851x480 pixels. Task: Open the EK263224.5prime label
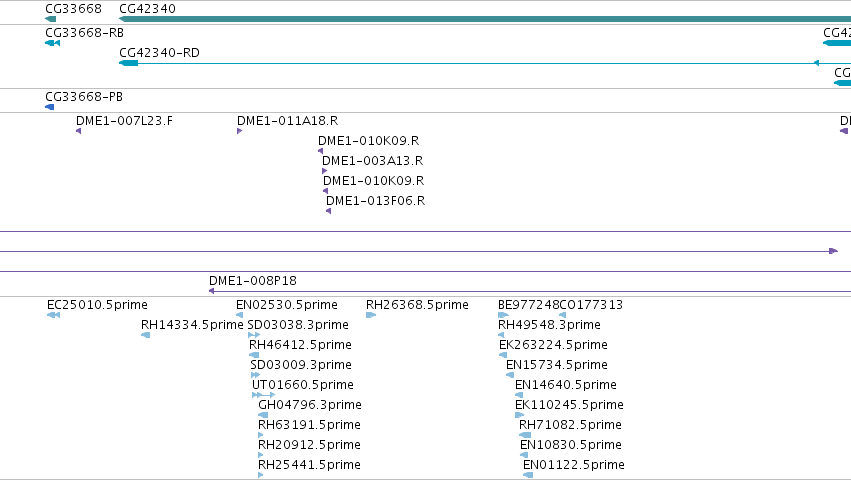[553, 345]
